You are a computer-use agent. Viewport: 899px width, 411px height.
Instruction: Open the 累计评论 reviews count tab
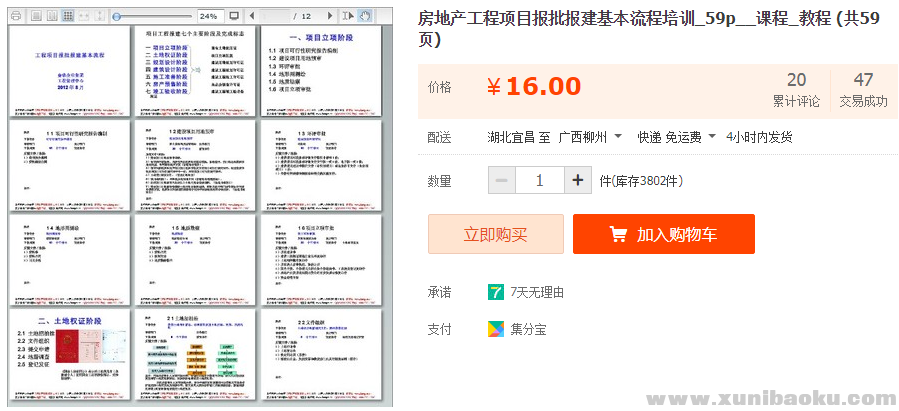tap(796, 89)
